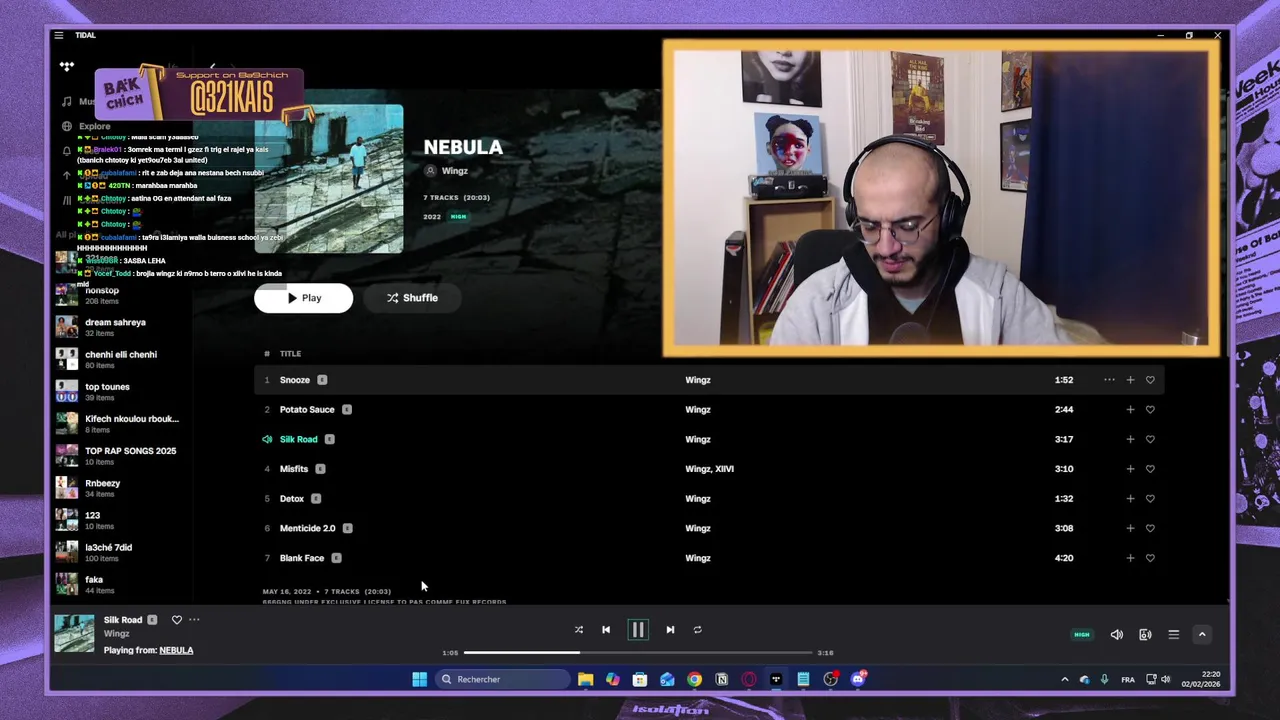The height and width of the screenshot is (720, 1280).
Task: Open XIIVI artist from Misfits row
Action: tap(724, 469)
